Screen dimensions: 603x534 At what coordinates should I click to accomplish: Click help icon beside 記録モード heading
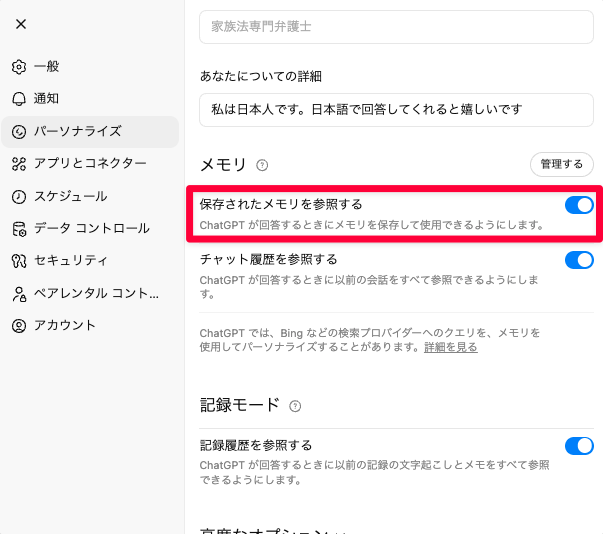295,406
